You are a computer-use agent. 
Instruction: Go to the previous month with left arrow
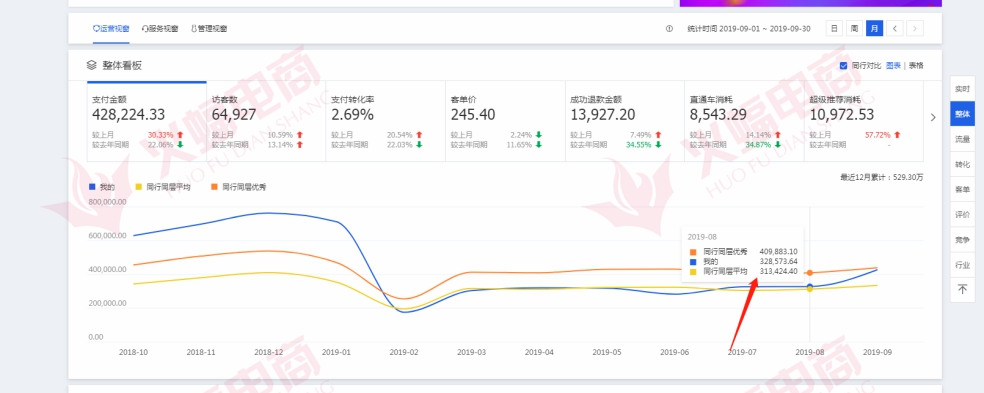click(x=895, y=28)
